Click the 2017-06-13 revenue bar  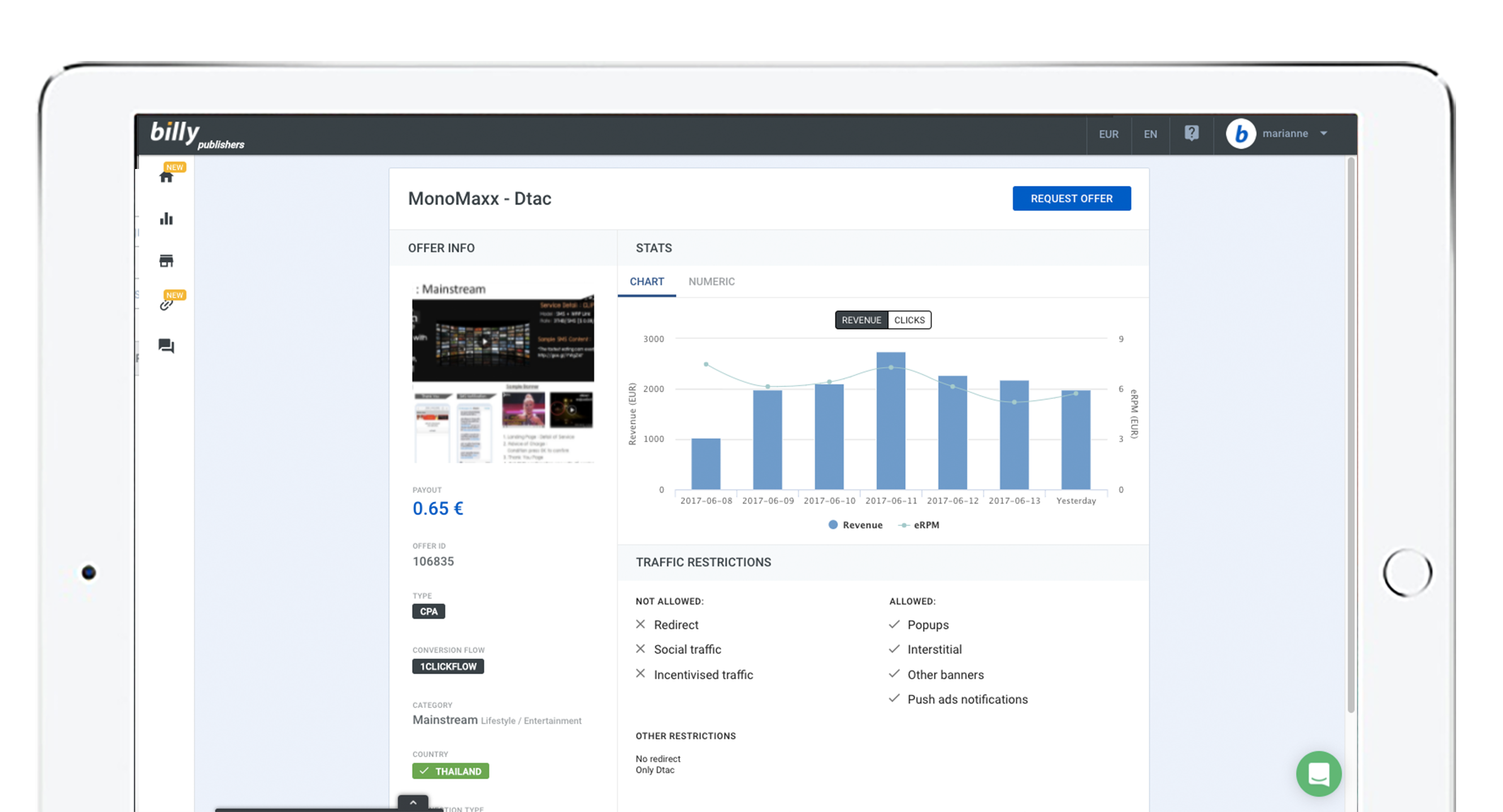(1014, 435)
